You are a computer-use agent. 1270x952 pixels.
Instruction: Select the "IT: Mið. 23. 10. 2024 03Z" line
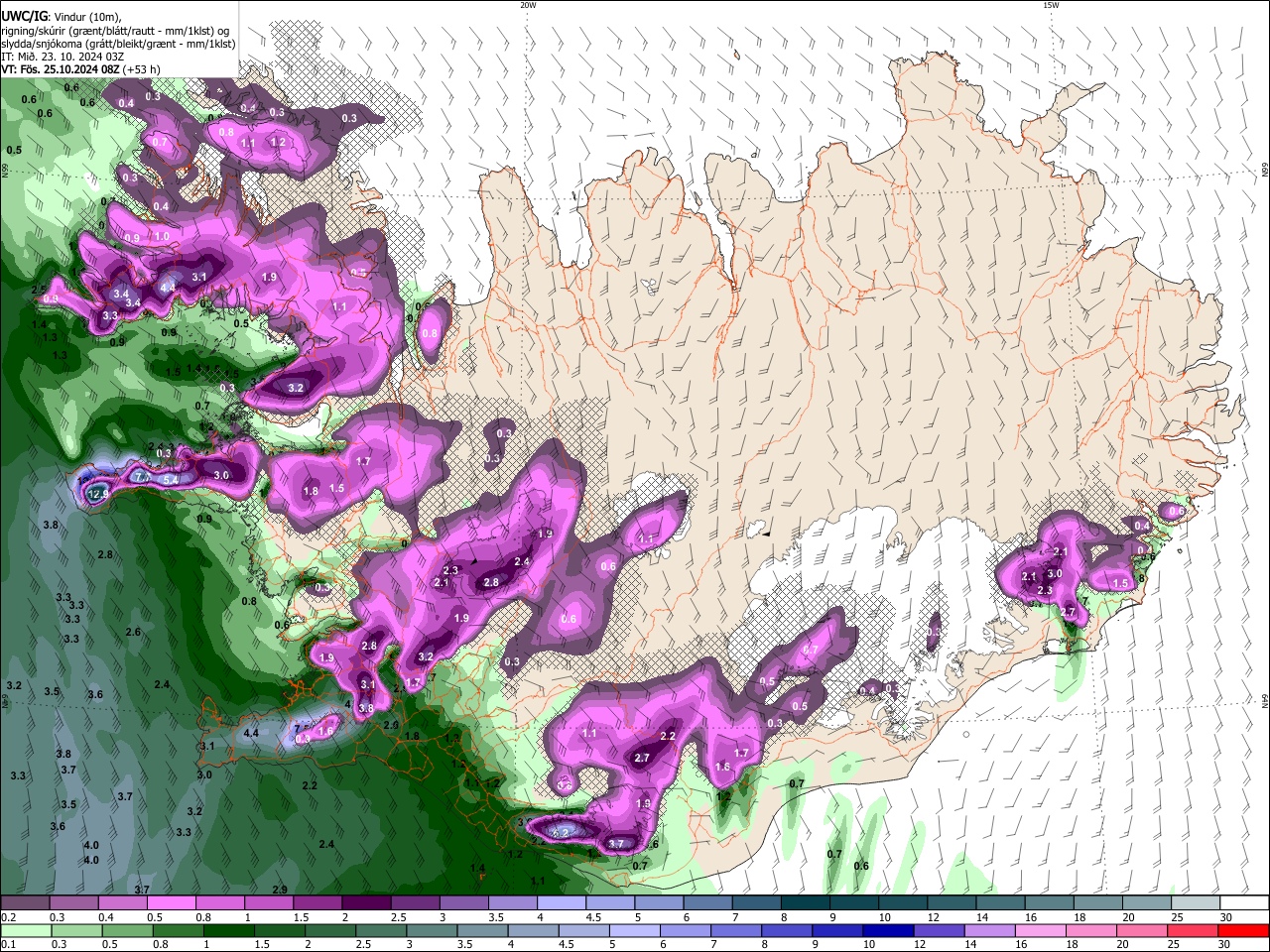point(63,57)
